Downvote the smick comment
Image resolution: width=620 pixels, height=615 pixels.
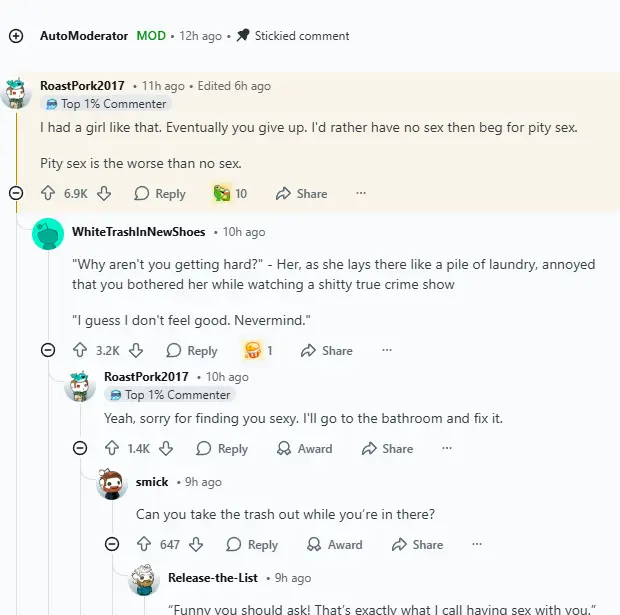(196, 545)
